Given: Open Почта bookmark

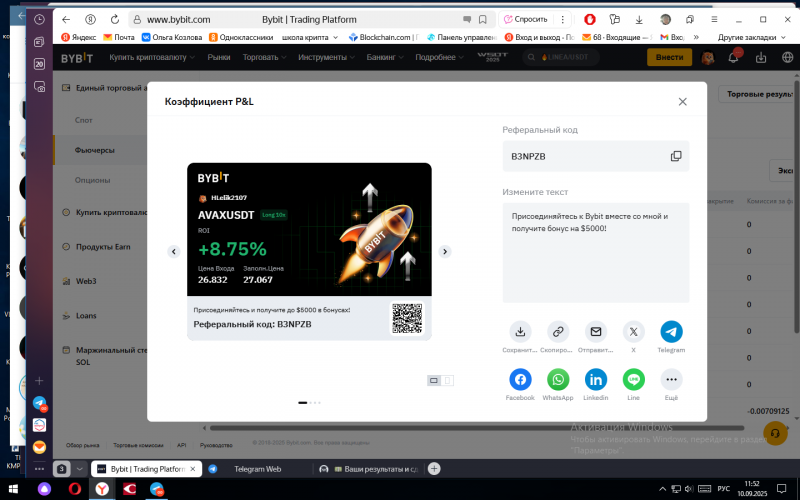Looking at the screenshot, I should coord(119,37).
